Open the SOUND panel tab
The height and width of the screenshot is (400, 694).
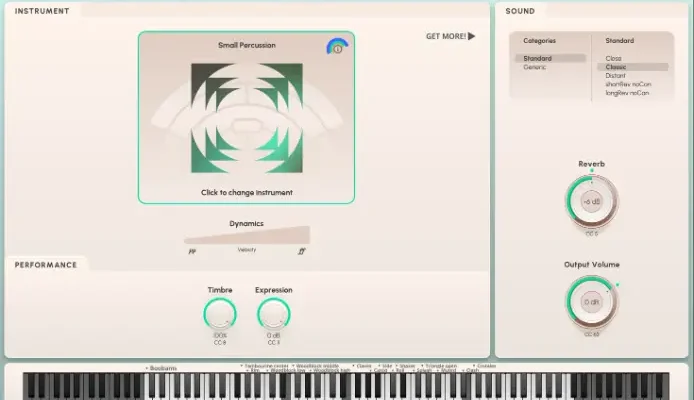(520, 11)
